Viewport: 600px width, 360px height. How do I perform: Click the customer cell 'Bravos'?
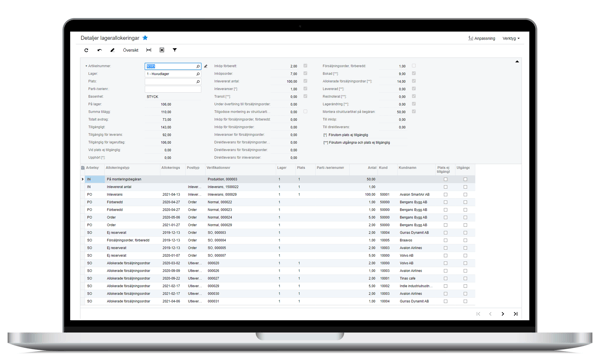(x=406, y=240)
